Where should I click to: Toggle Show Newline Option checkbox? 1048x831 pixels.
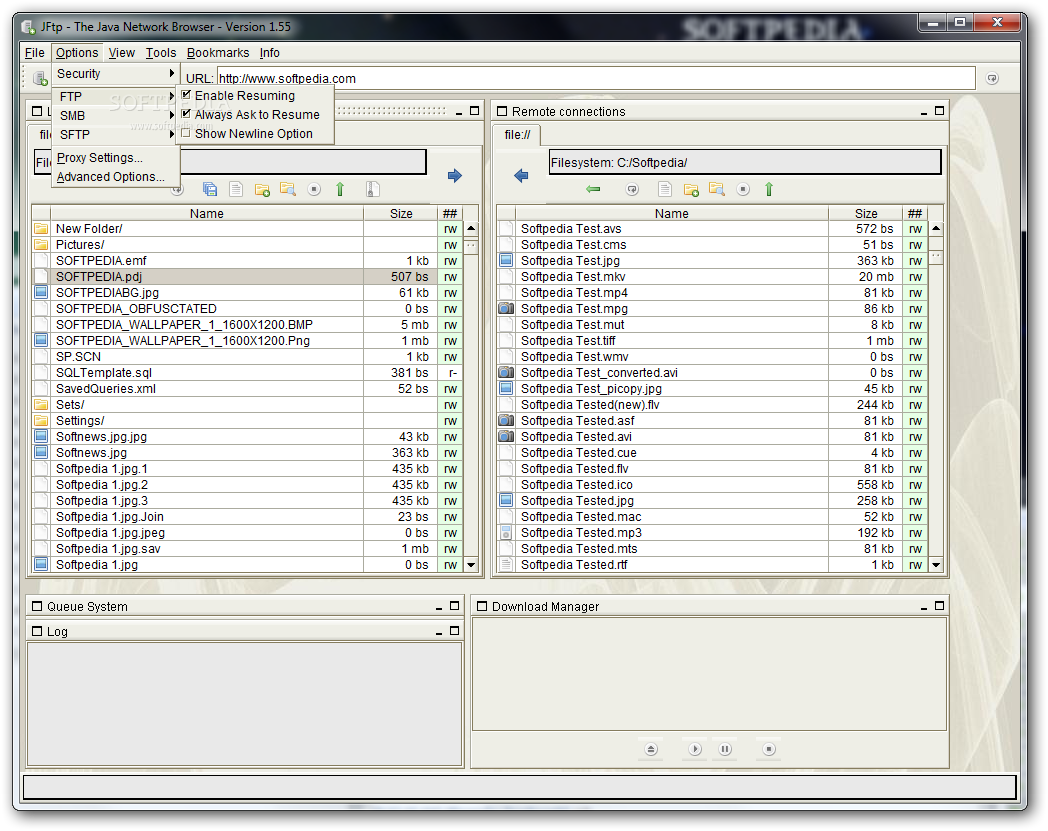[x=186, y=133]
